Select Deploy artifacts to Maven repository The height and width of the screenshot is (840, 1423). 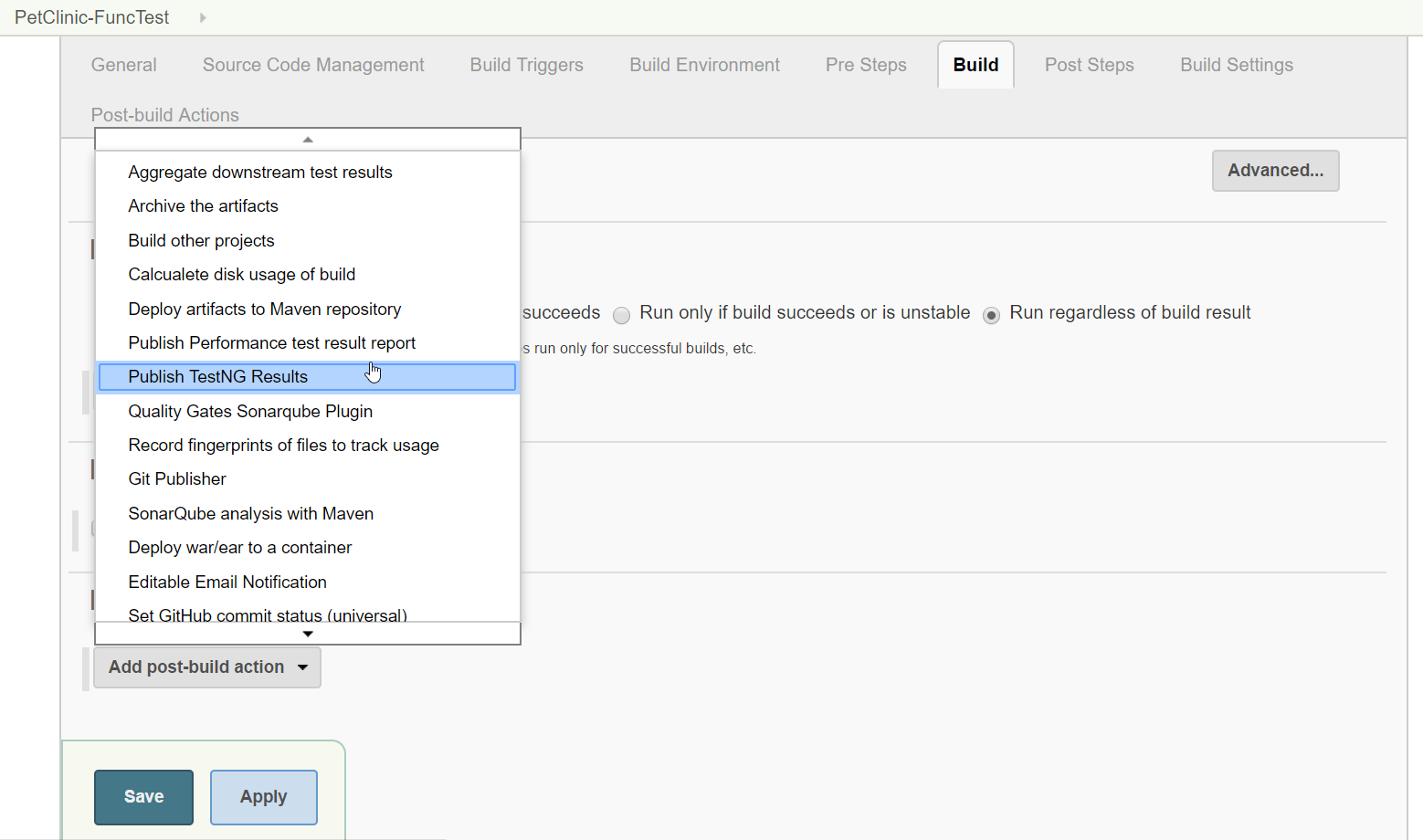(x=308, y=310)
